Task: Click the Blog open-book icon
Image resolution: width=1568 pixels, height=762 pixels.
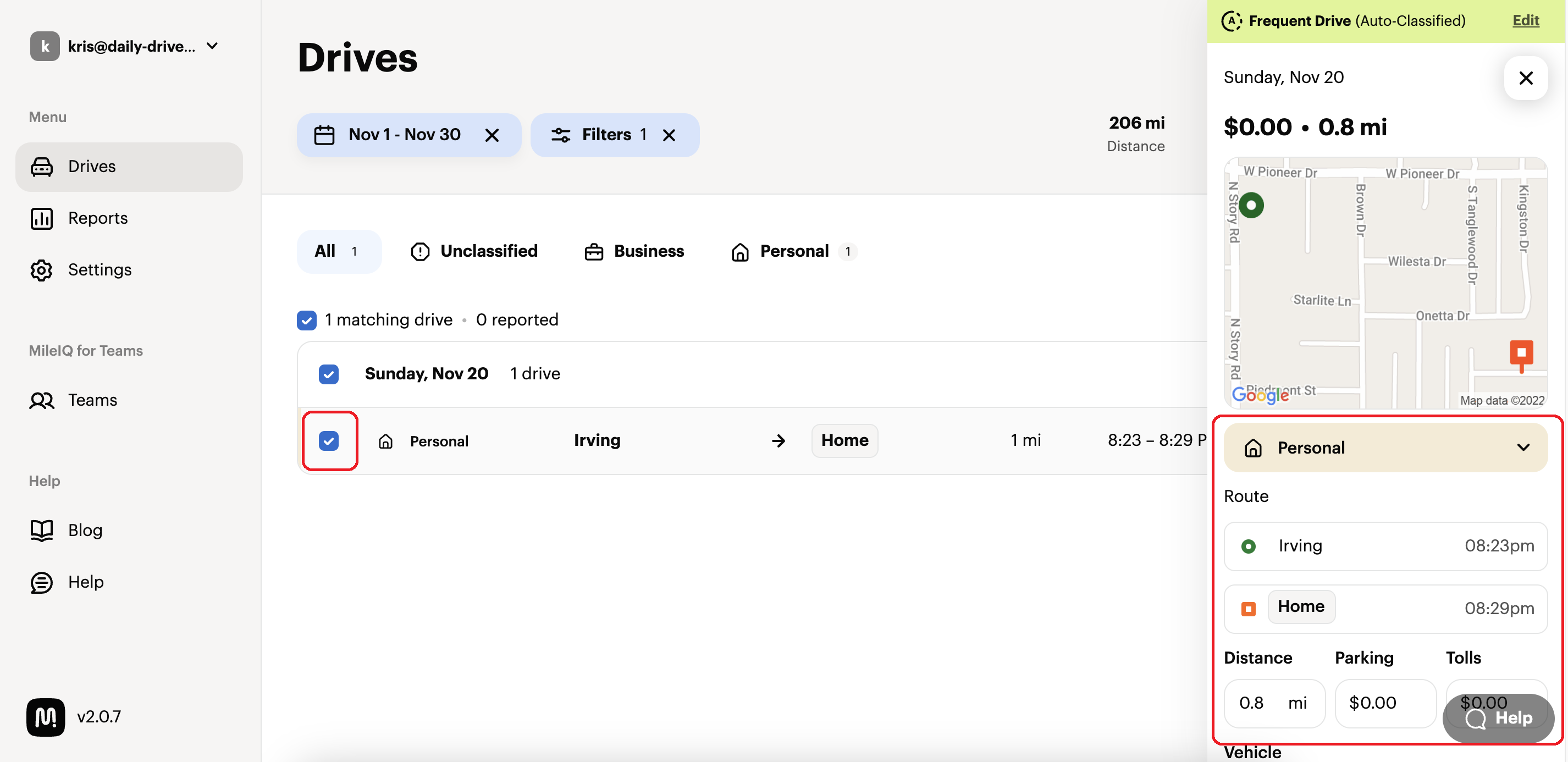Action: pos(41,530)
